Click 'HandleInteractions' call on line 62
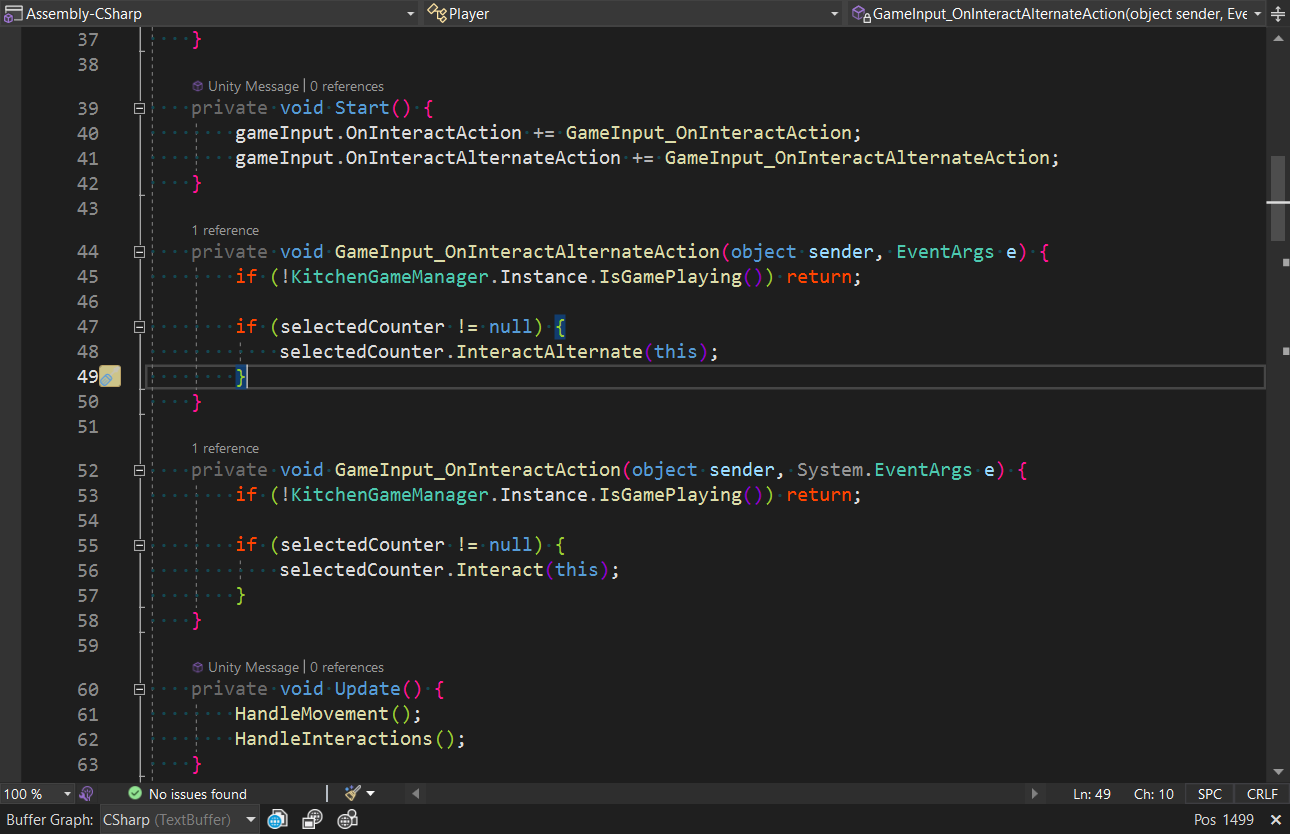This screenshot has width=1290, height=834. coord(334,739)
